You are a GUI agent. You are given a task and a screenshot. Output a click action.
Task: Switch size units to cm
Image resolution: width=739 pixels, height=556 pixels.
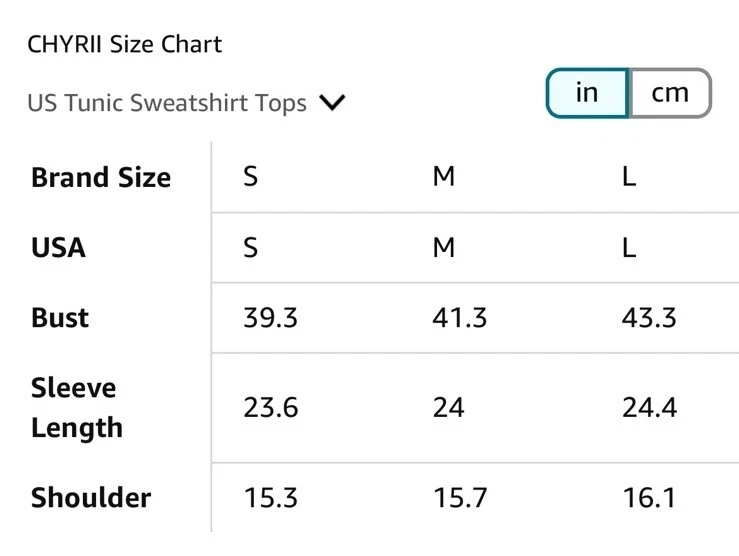(x=670, y=94)
